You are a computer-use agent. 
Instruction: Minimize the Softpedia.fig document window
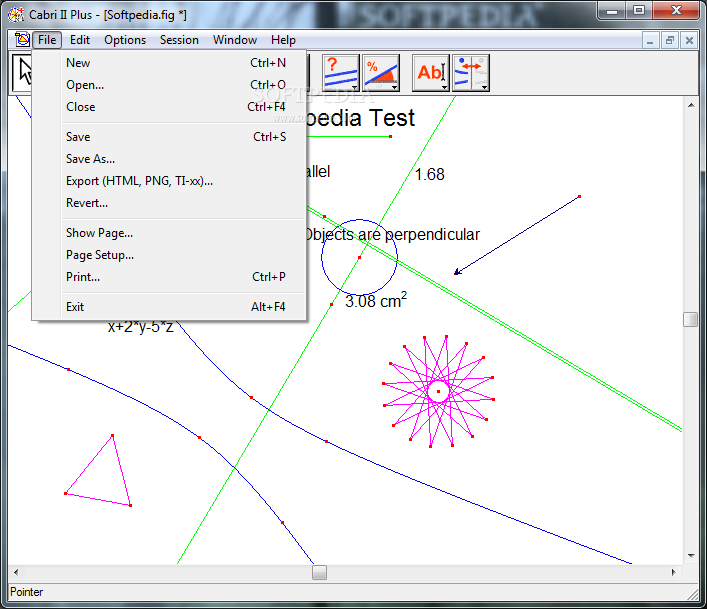click(x=650, y=41)
